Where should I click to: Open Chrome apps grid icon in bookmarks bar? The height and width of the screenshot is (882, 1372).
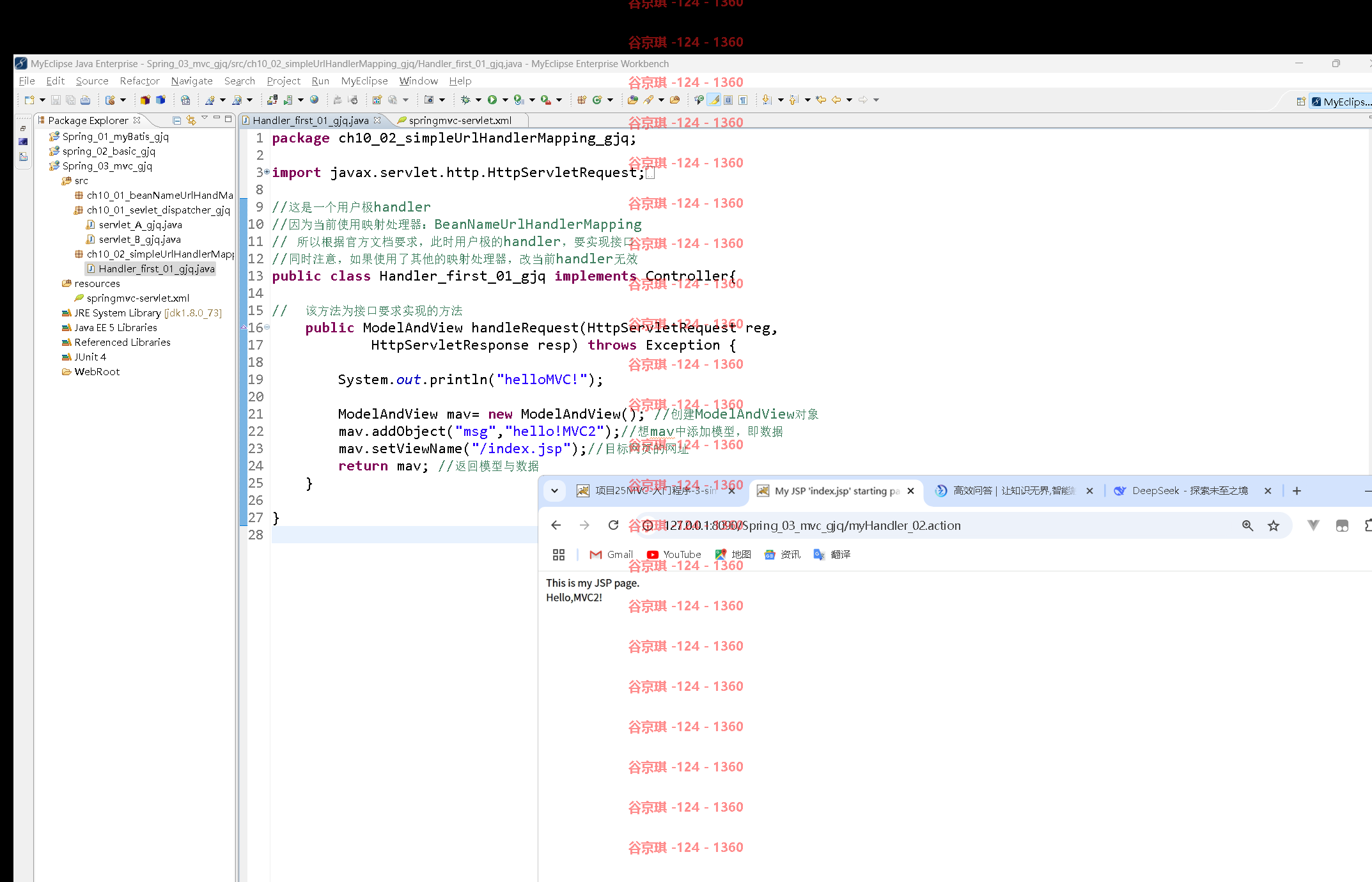click(x=558, y=555)
